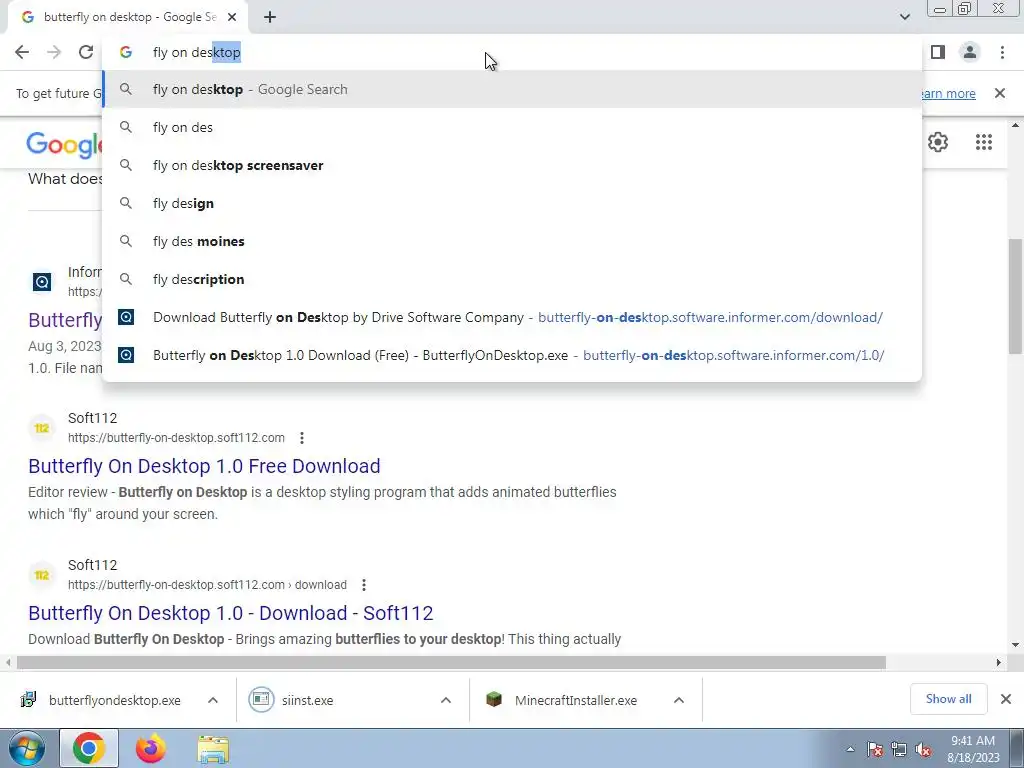1024x768 pixels.
Task: Expand options for siinst.exe download
Action: [446, 700]
